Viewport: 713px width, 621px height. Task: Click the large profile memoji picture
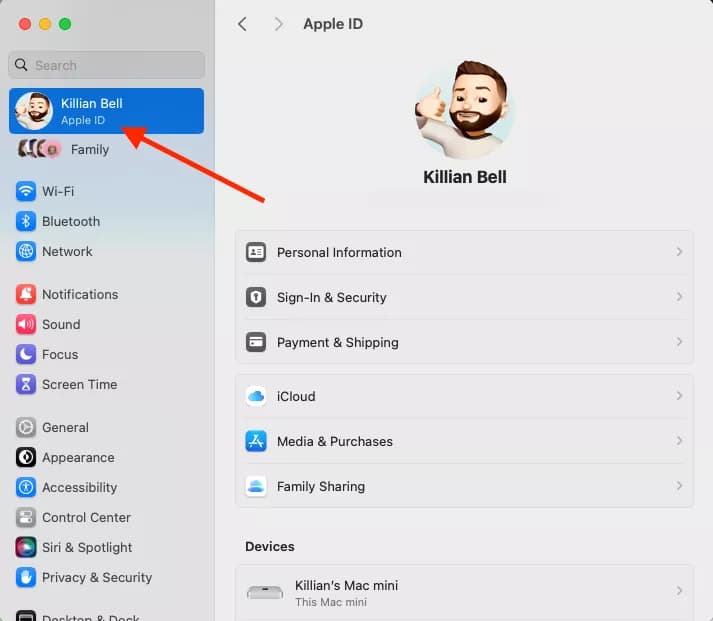coord(464,109)
